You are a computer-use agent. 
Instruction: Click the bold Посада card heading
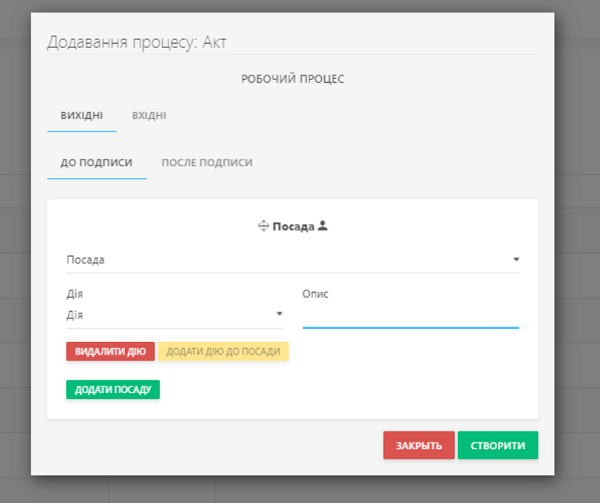tap(294, 226)
